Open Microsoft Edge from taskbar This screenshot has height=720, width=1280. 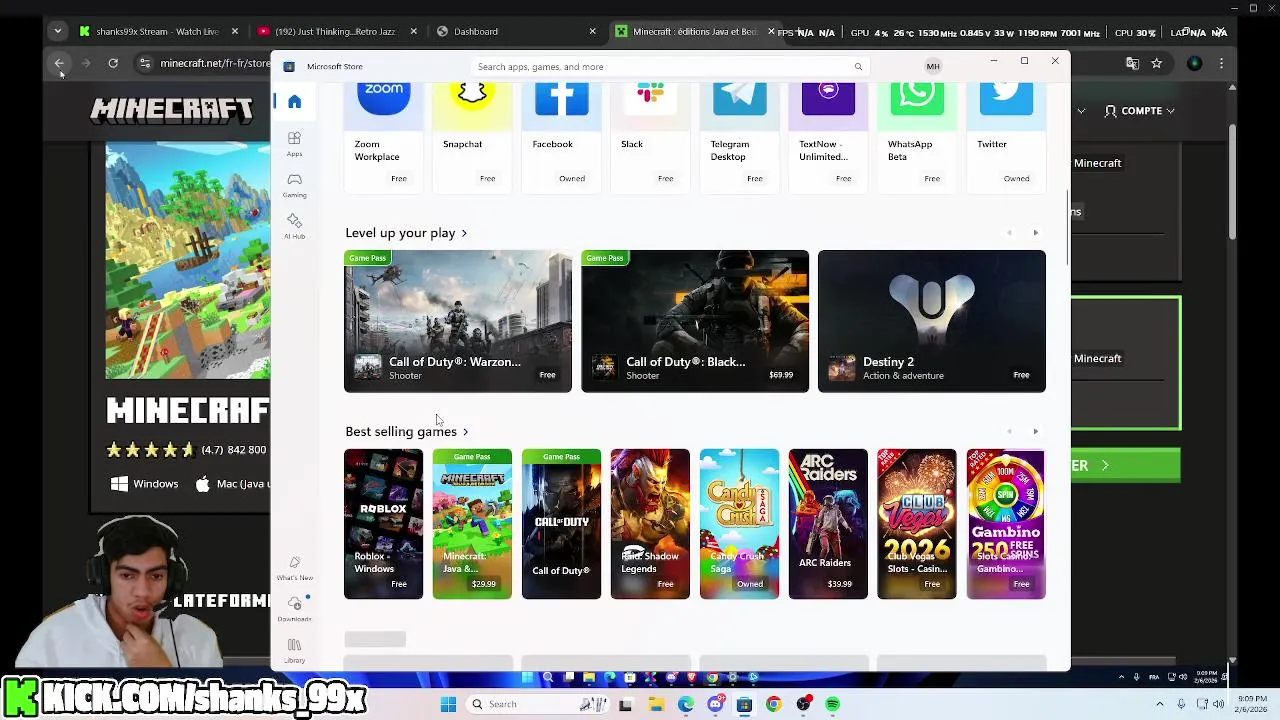tap(685, 704)
